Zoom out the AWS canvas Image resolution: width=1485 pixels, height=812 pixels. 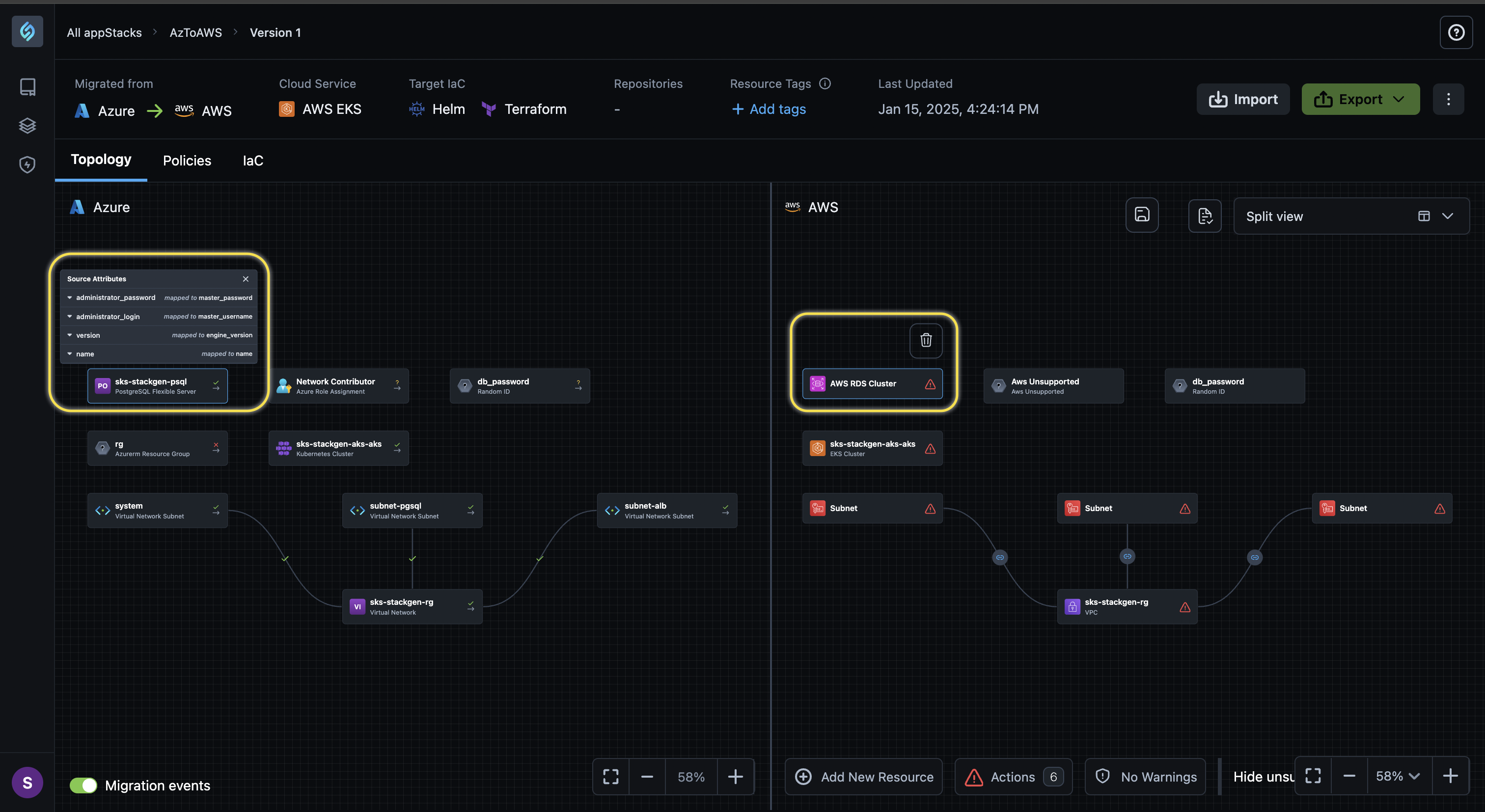click(x=1349, y=776)
